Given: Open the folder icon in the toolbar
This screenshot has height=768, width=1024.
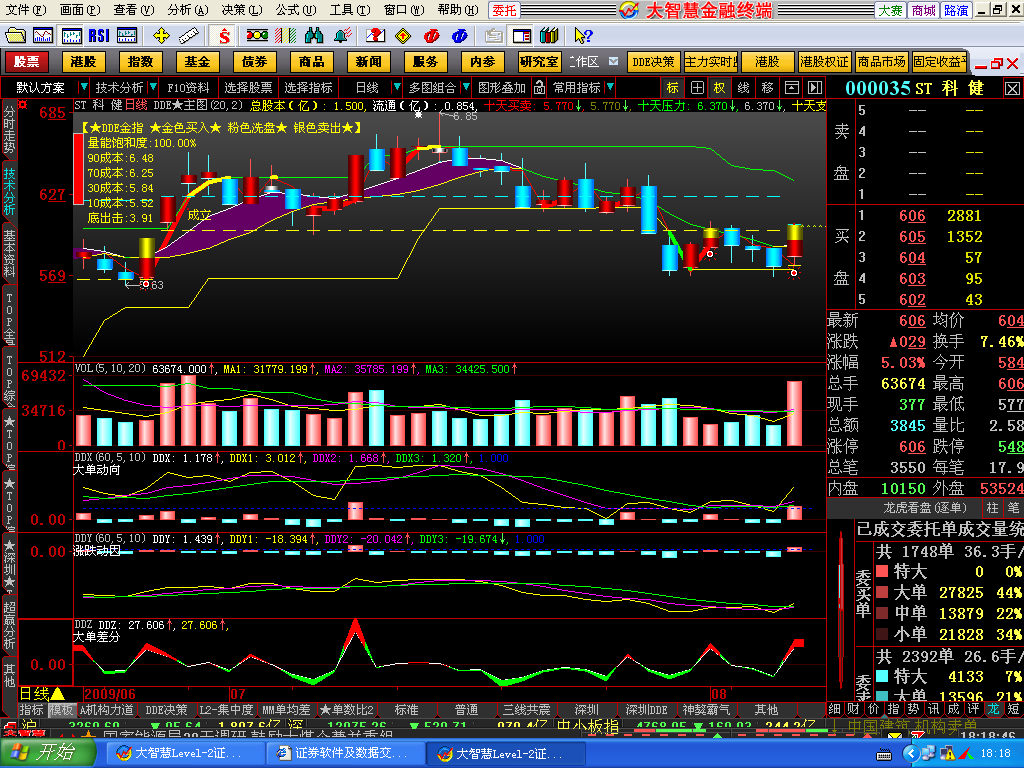Looking at the screenshot, I should click(x=15, y=35).
